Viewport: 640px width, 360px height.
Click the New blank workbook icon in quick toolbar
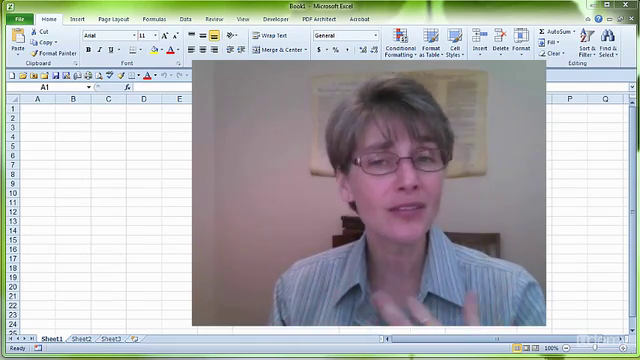pyautogui.click(x=12, y=76)
